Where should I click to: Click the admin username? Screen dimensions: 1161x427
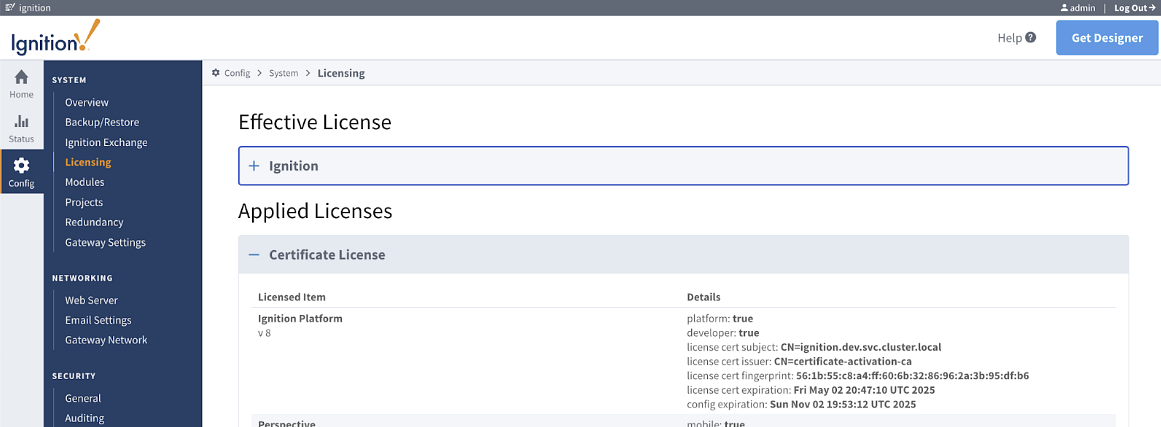point(1083,7)
